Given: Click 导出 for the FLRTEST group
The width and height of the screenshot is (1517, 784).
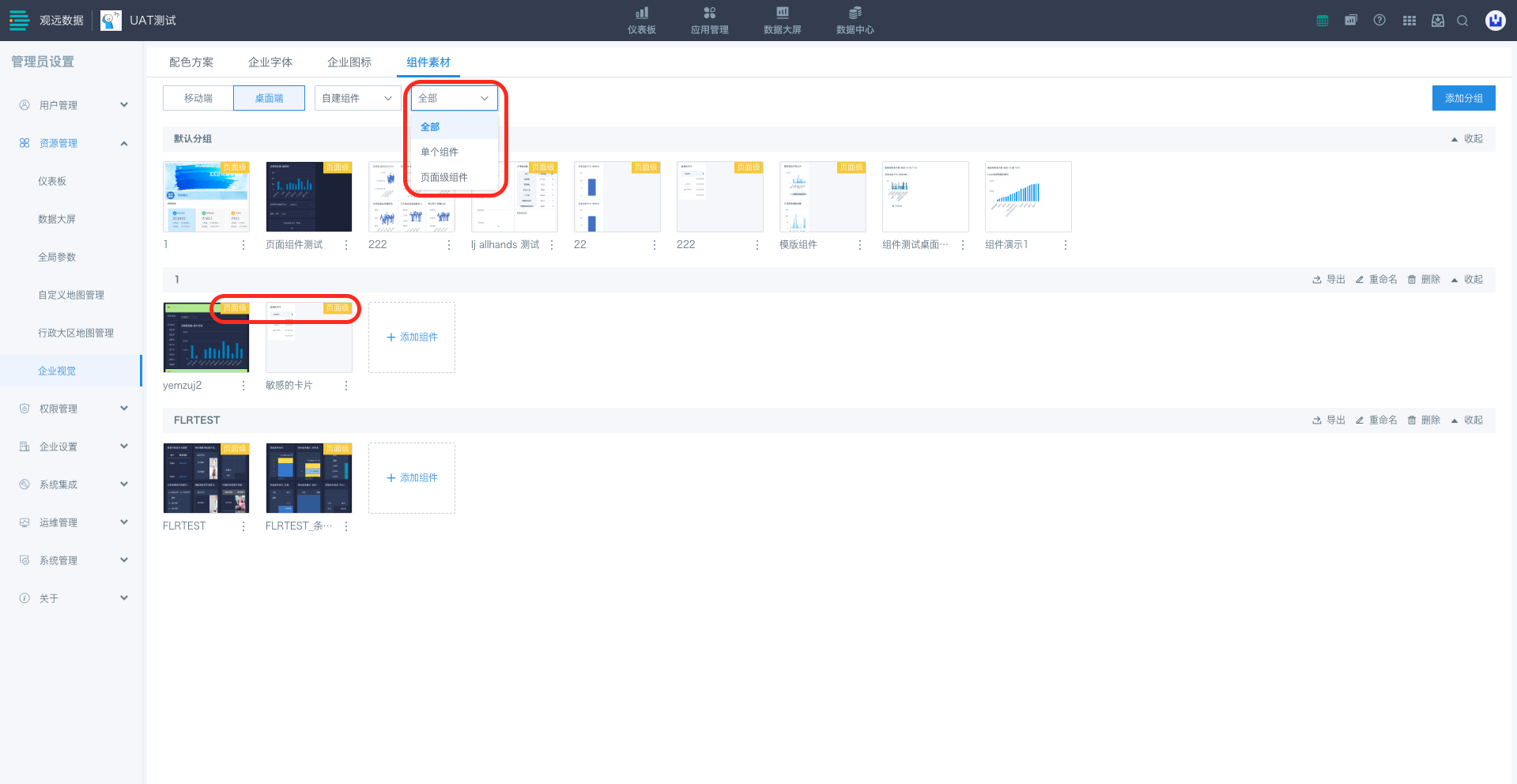Looking at the screenshot, I should click(1329, 420).
